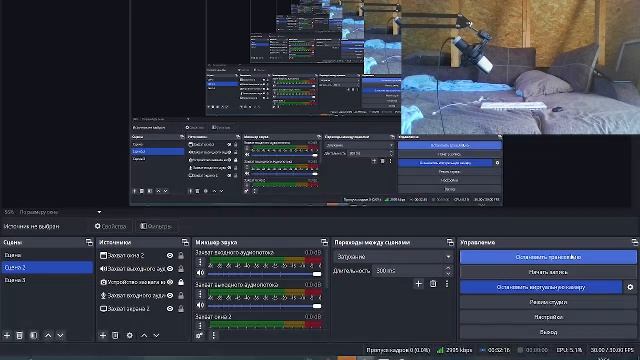640x360 pixels.
Task: Float the Источники dock panel
Action: 185,242
